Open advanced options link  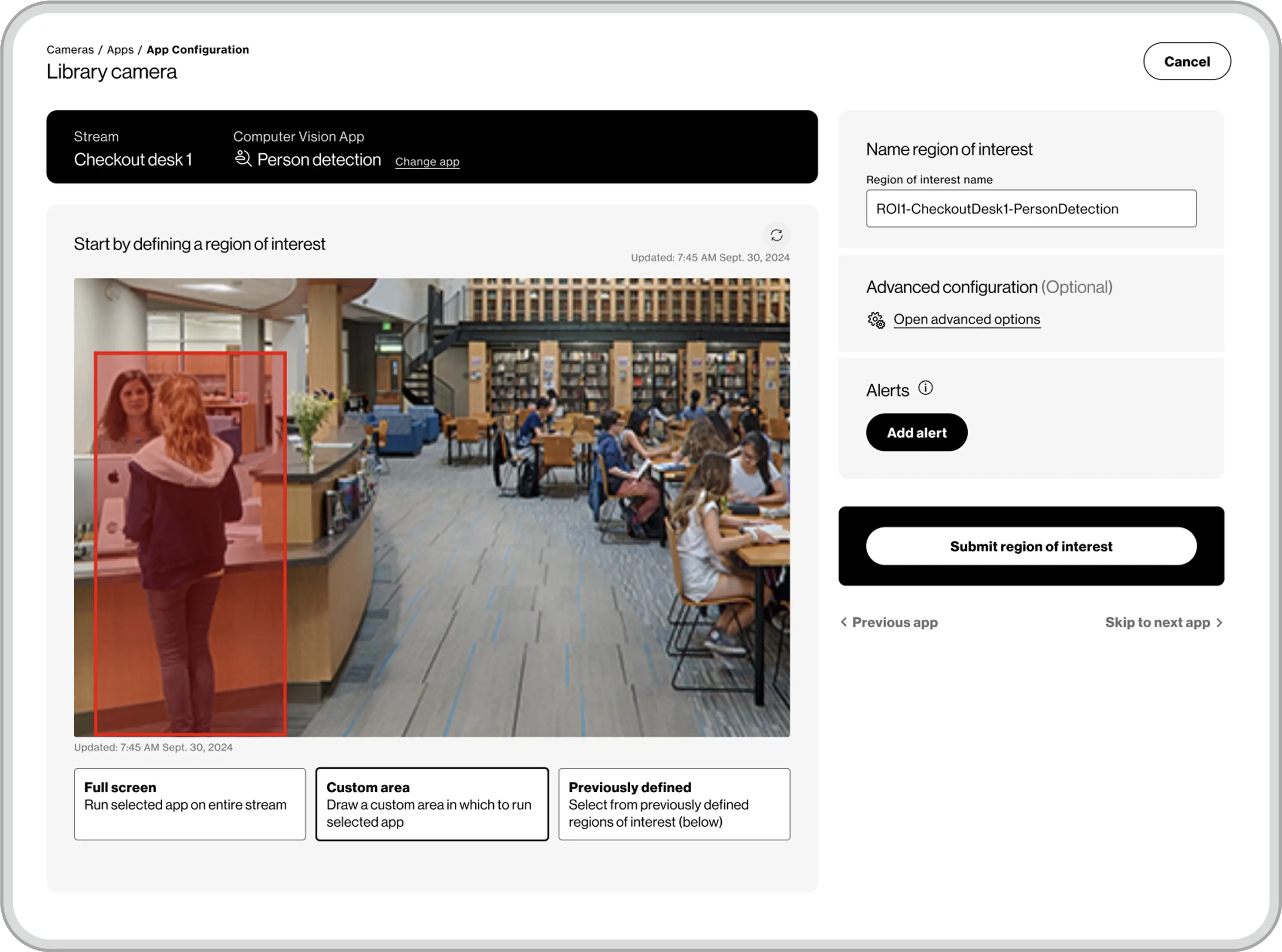pos(966,319)
